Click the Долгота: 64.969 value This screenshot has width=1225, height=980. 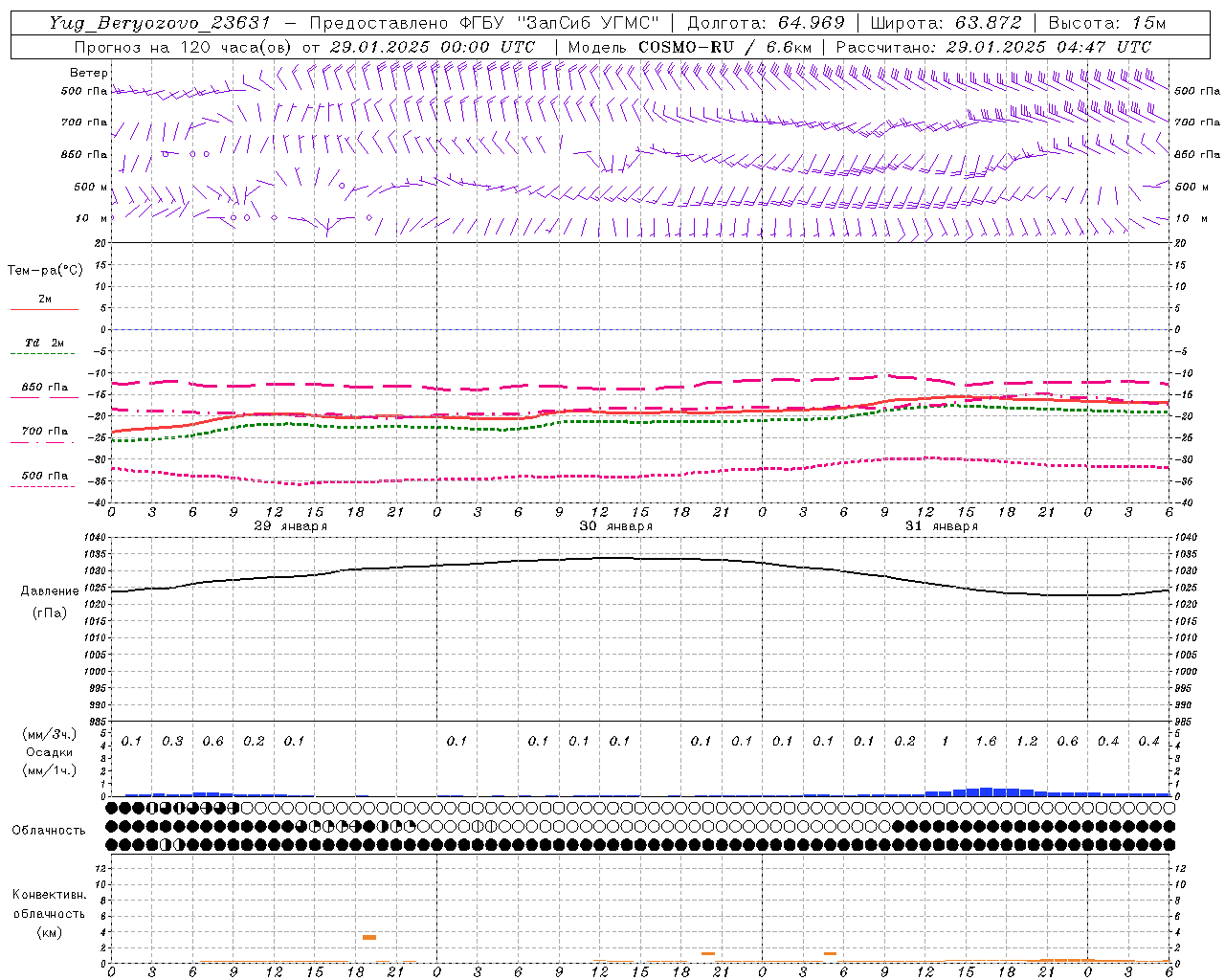tap(767, 23)
